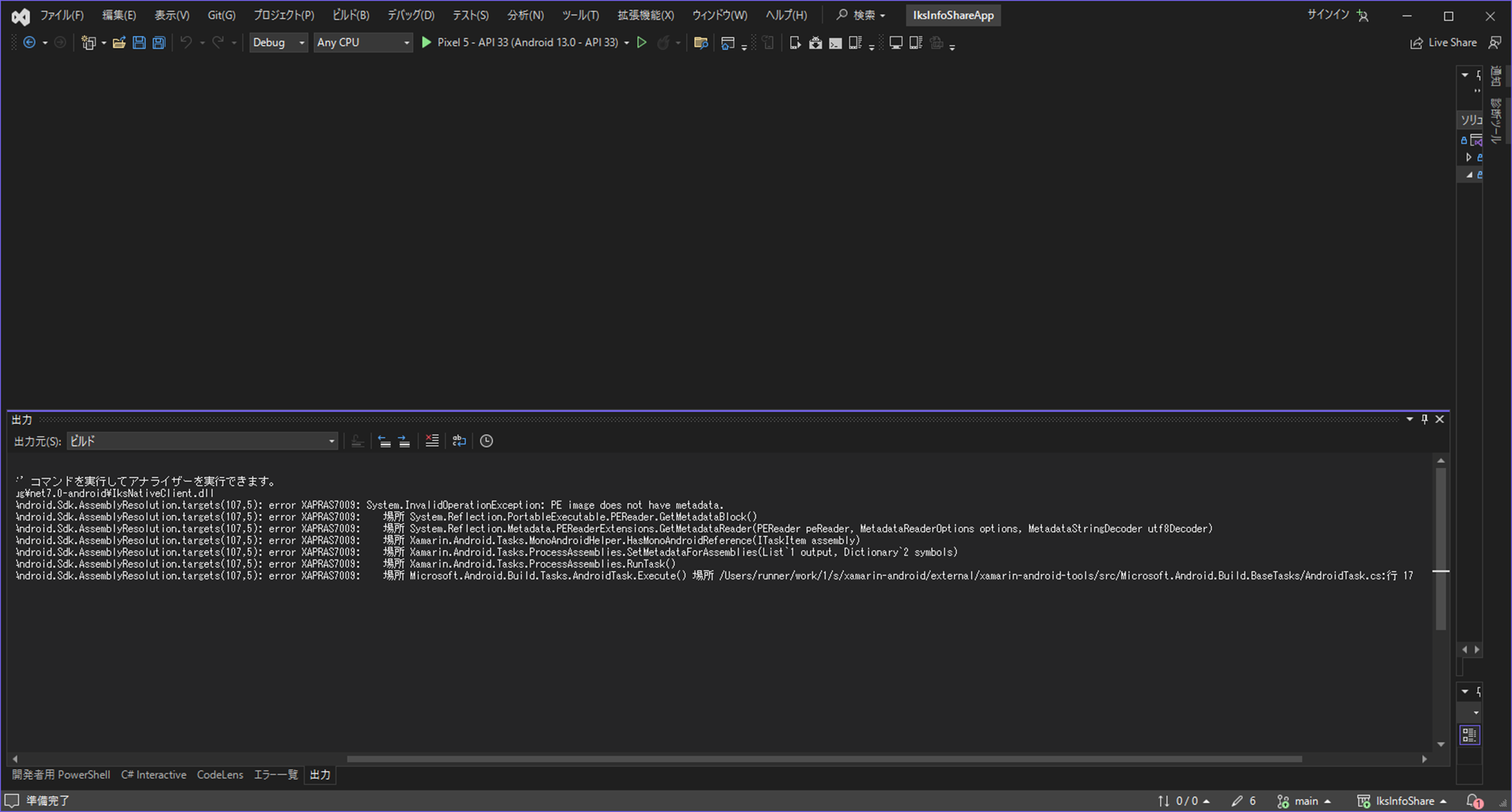The width and height of the screenshot is (1512, 812).
Task: Open the Any CPU platform dropdown
Action: 363,42
